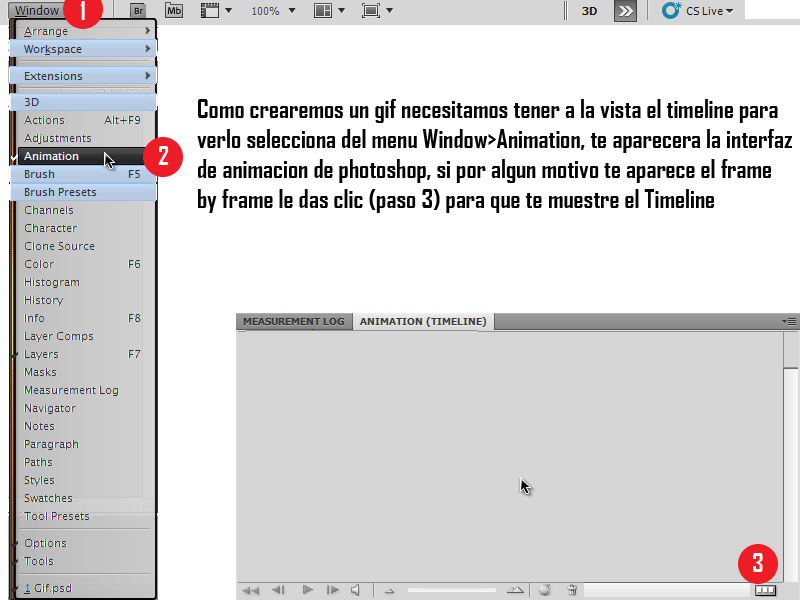This screenshot has width=800, height=600.
Task: Toggle Layers panel in Window menu
Action: (x=83, y=354)
